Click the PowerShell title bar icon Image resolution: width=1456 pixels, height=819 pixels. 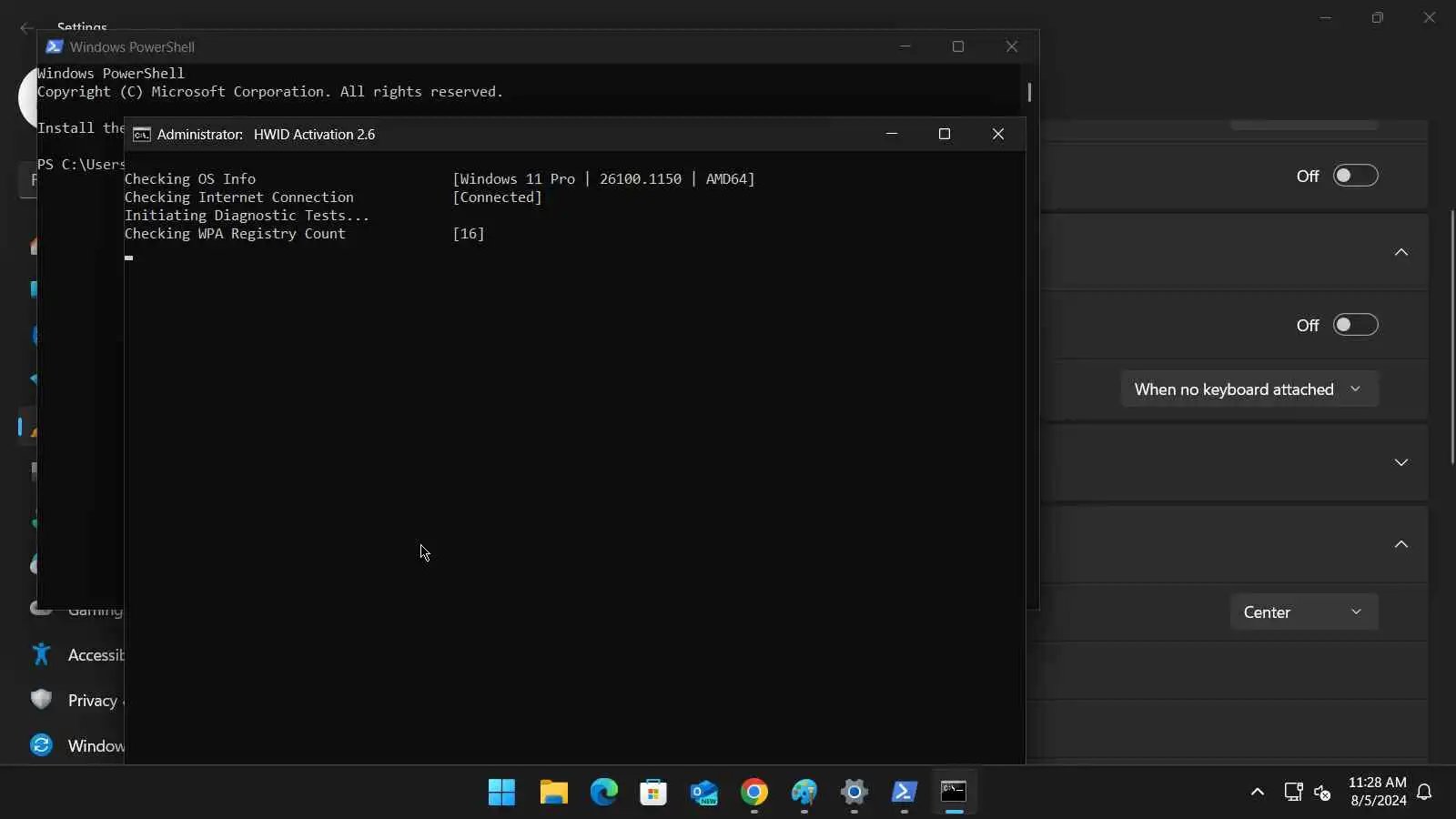pos(55,46)
